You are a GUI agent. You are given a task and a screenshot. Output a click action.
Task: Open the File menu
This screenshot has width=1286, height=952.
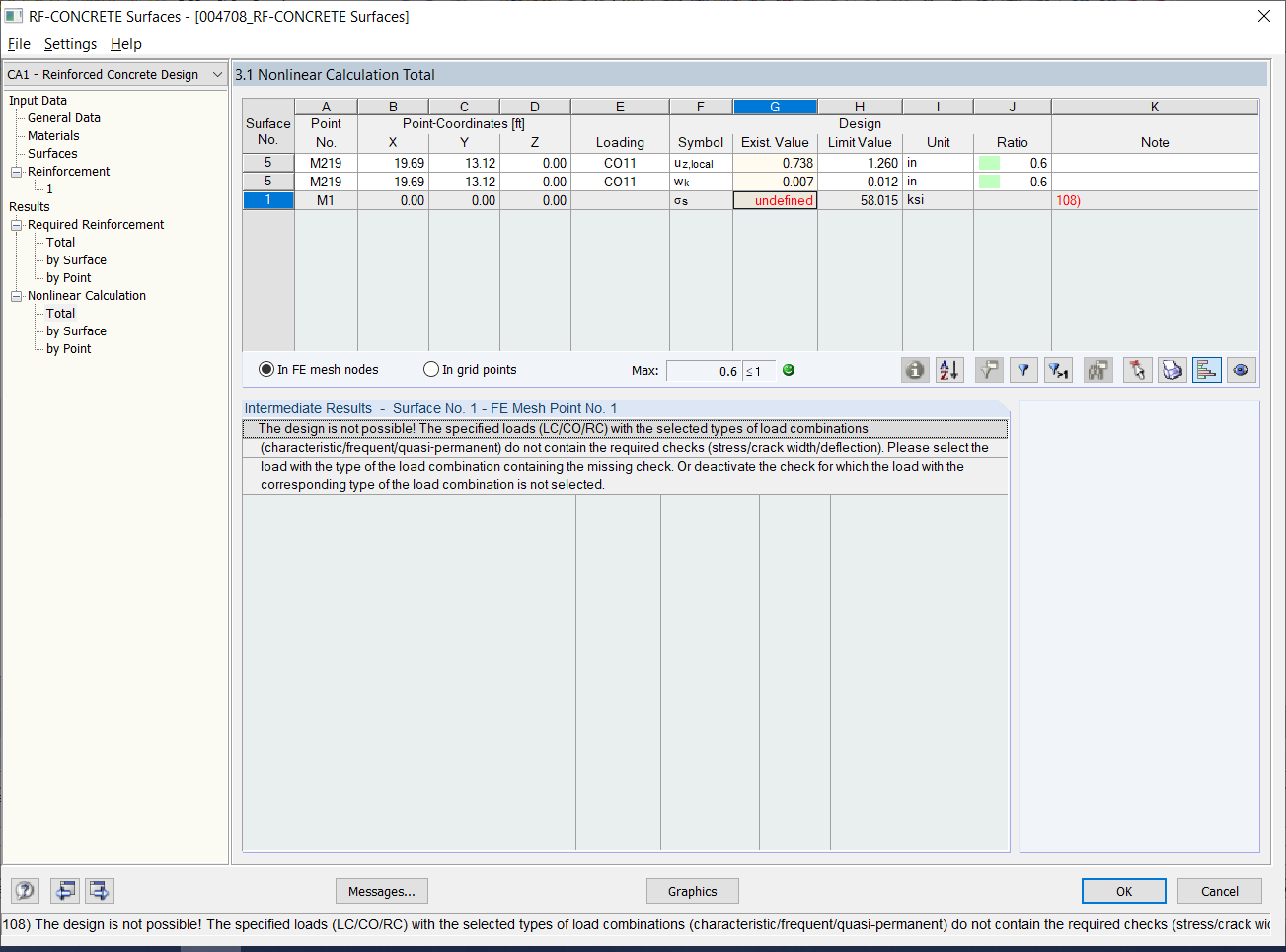pos(18,44)
